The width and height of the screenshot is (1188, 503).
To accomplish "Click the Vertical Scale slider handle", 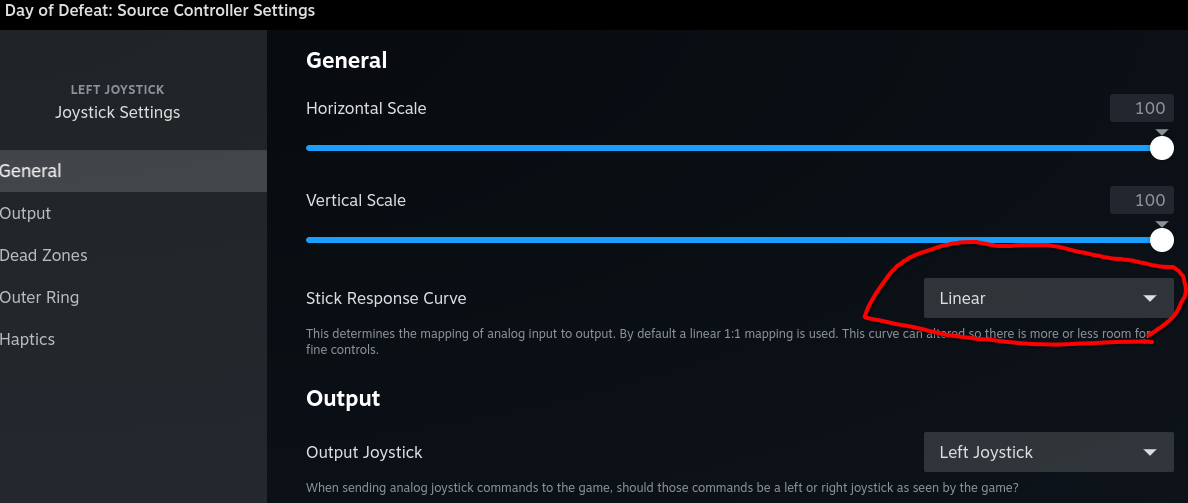I will click(x=1161, y=240).
